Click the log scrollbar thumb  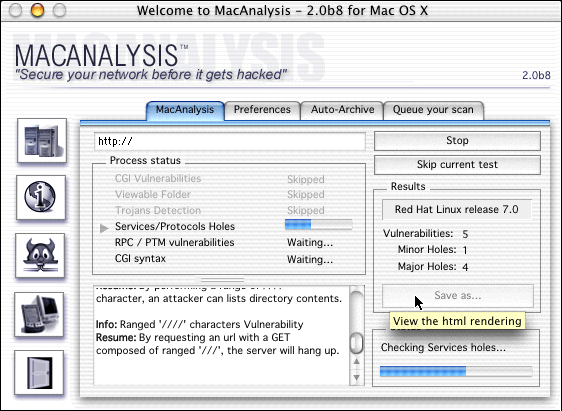pyautogui.click(x=357, y=343)
